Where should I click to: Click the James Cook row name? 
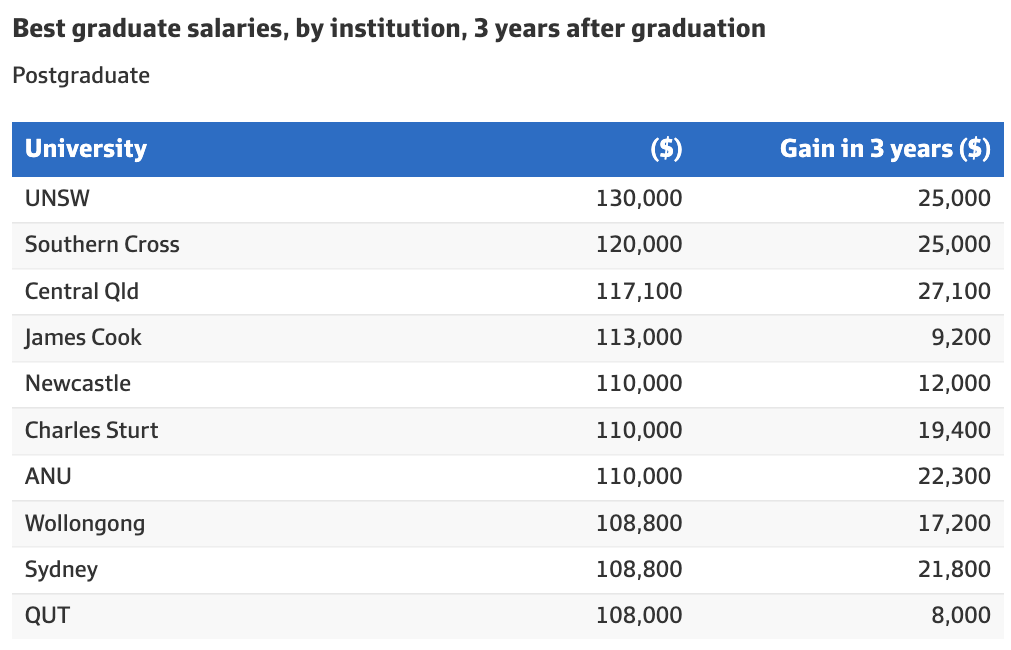[83, 337]
